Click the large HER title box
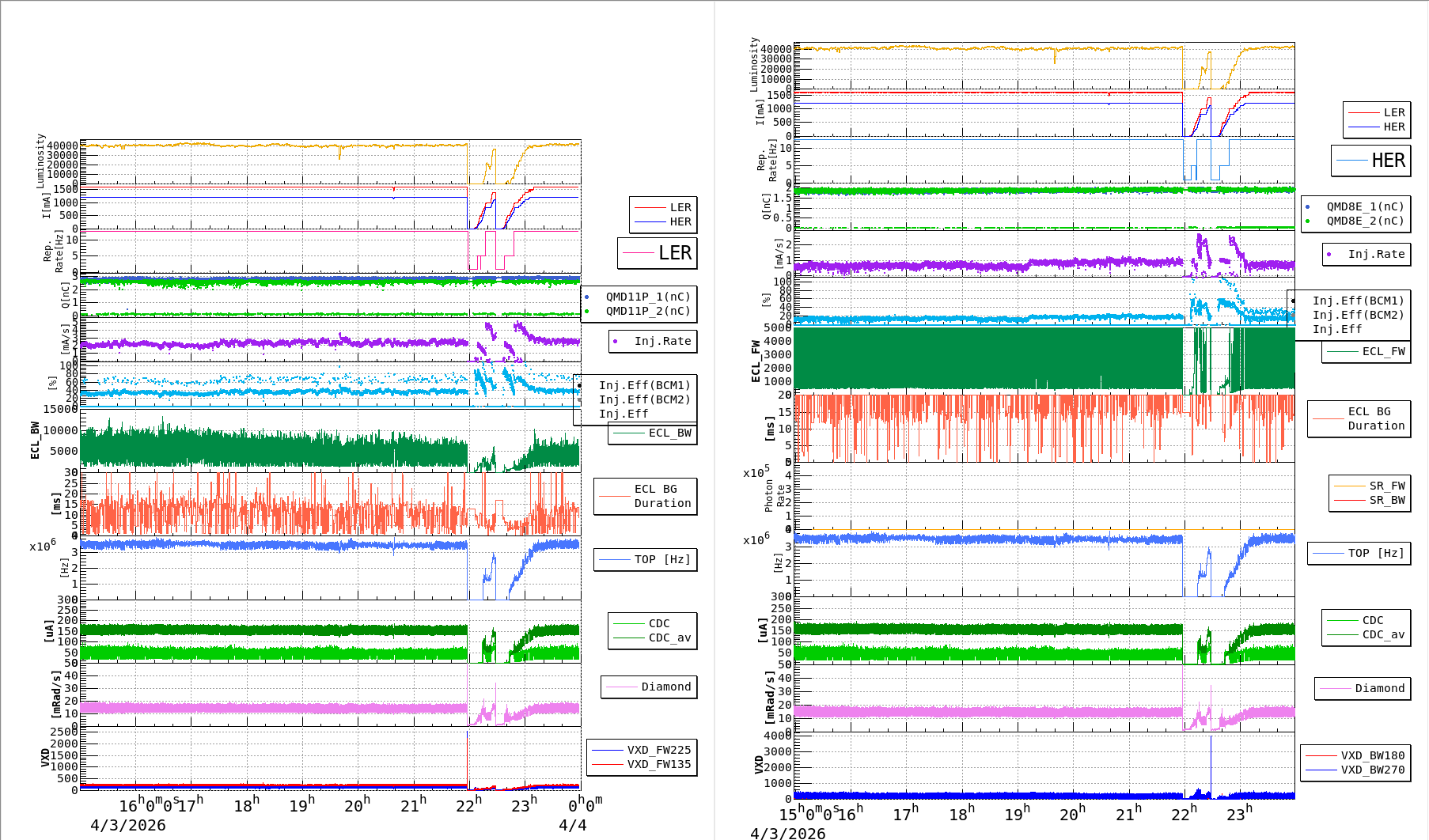Screen dimensions: 1429x840 (x=1370, y=161)
